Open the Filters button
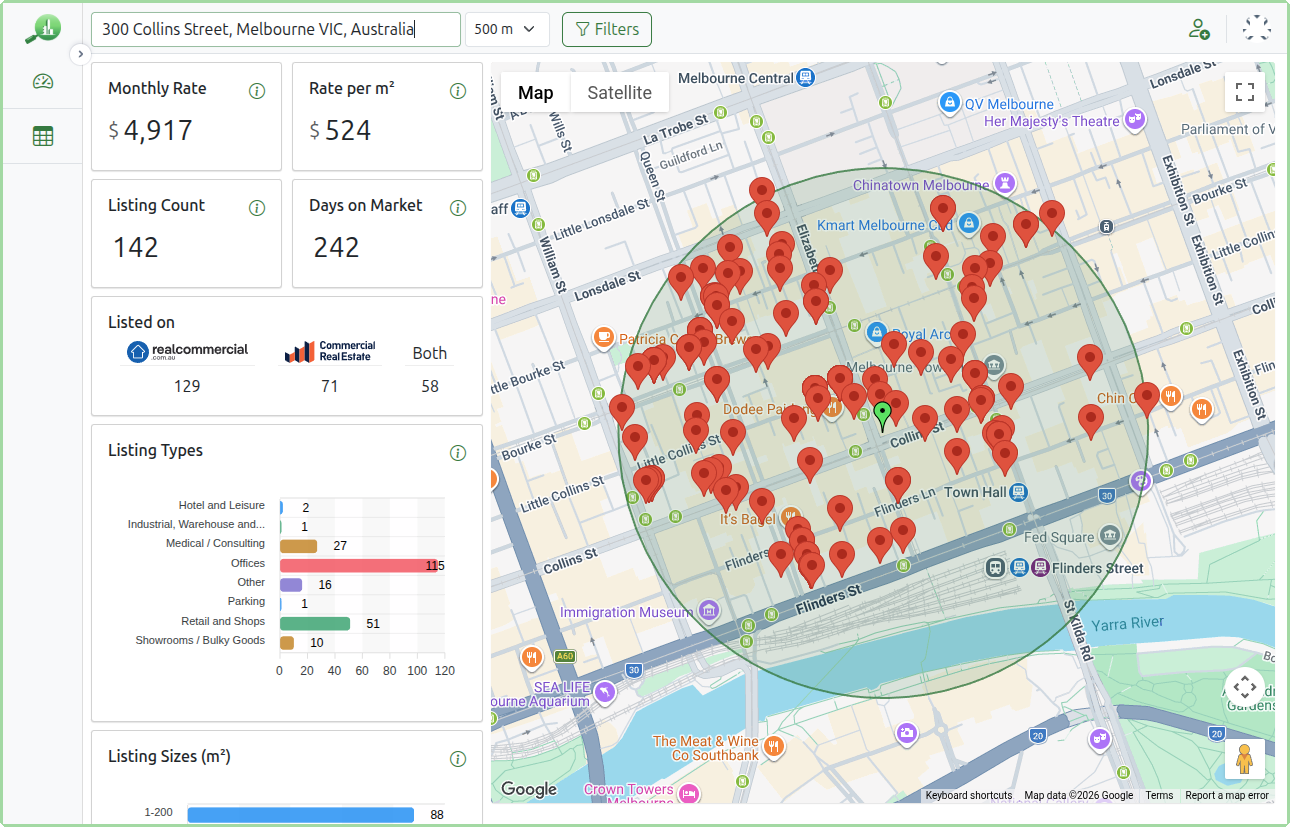 pyautogui.click(x=607, y=29)
